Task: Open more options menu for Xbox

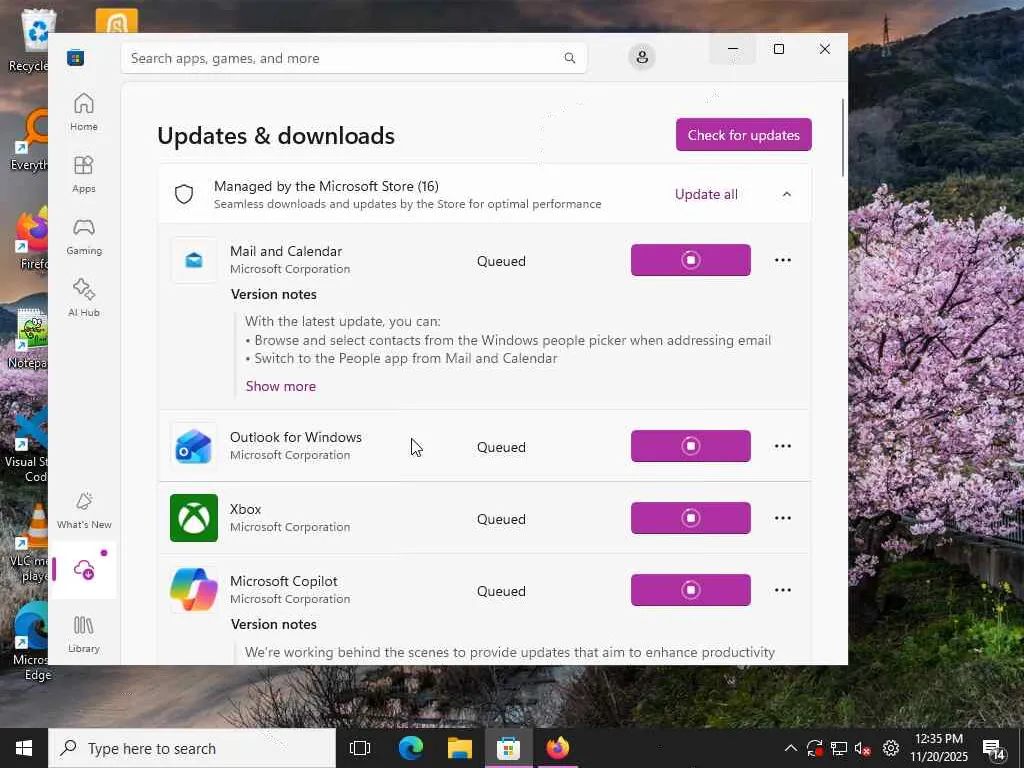Action: [x=782, y=518]
